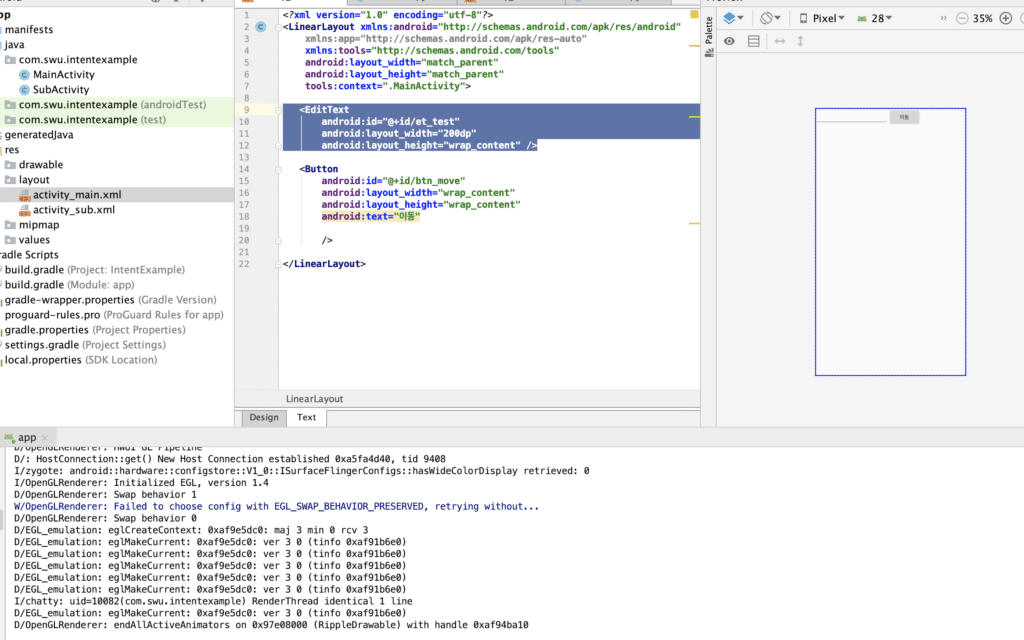Click the vertical expand arrow icon
This screenshot has width=1024, height=640.
tap(800, 41)
